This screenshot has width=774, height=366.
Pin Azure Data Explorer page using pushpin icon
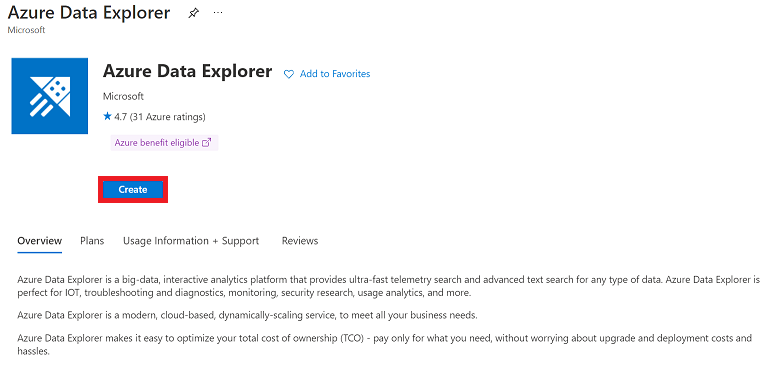pyautogui.click(x=193, y=13)
